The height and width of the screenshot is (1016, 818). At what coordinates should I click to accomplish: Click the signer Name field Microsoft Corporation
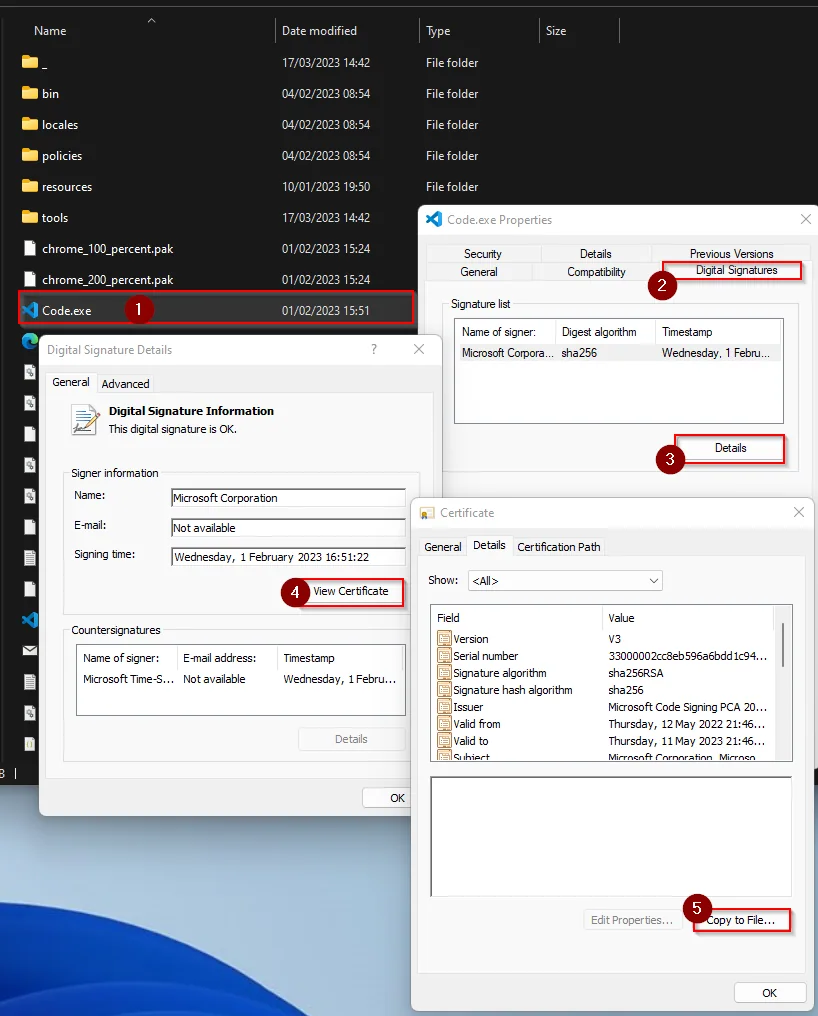coord(288,498)
